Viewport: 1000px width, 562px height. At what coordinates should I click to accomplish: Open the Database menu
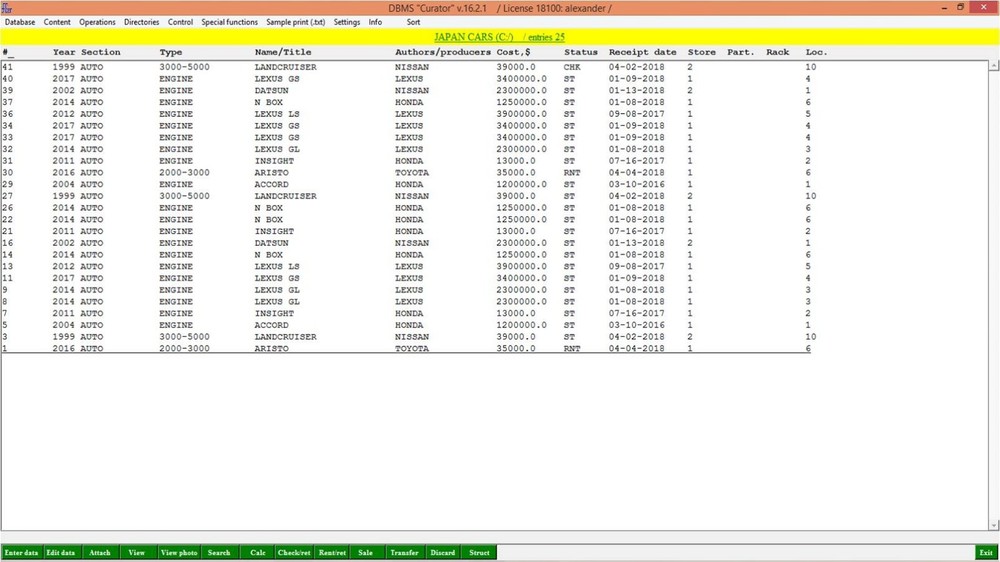click(20, 22)
